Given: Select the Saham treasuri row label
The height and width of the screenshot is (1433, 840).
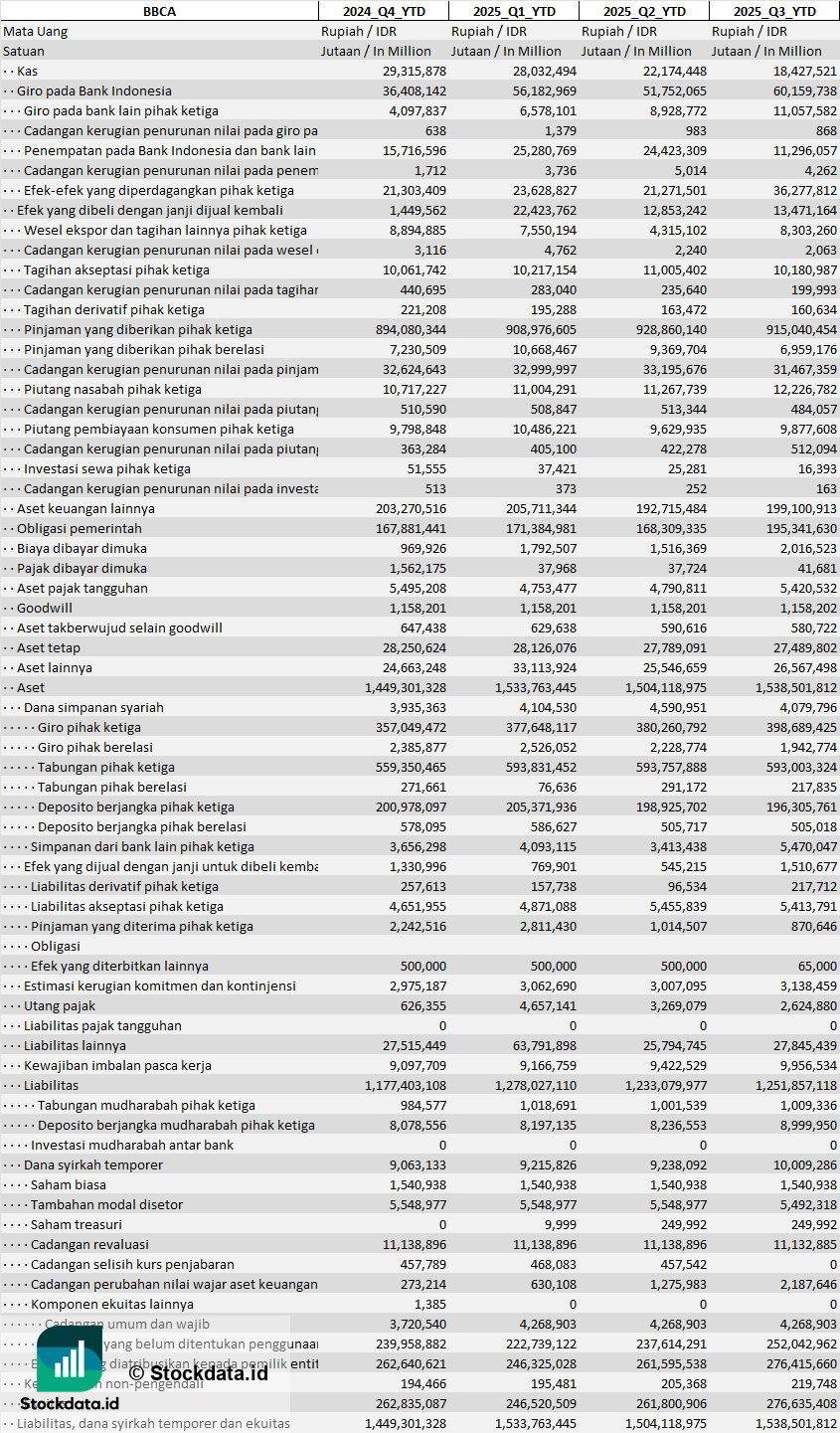Looking at the screenshot, I should (x=77, y=1224).
